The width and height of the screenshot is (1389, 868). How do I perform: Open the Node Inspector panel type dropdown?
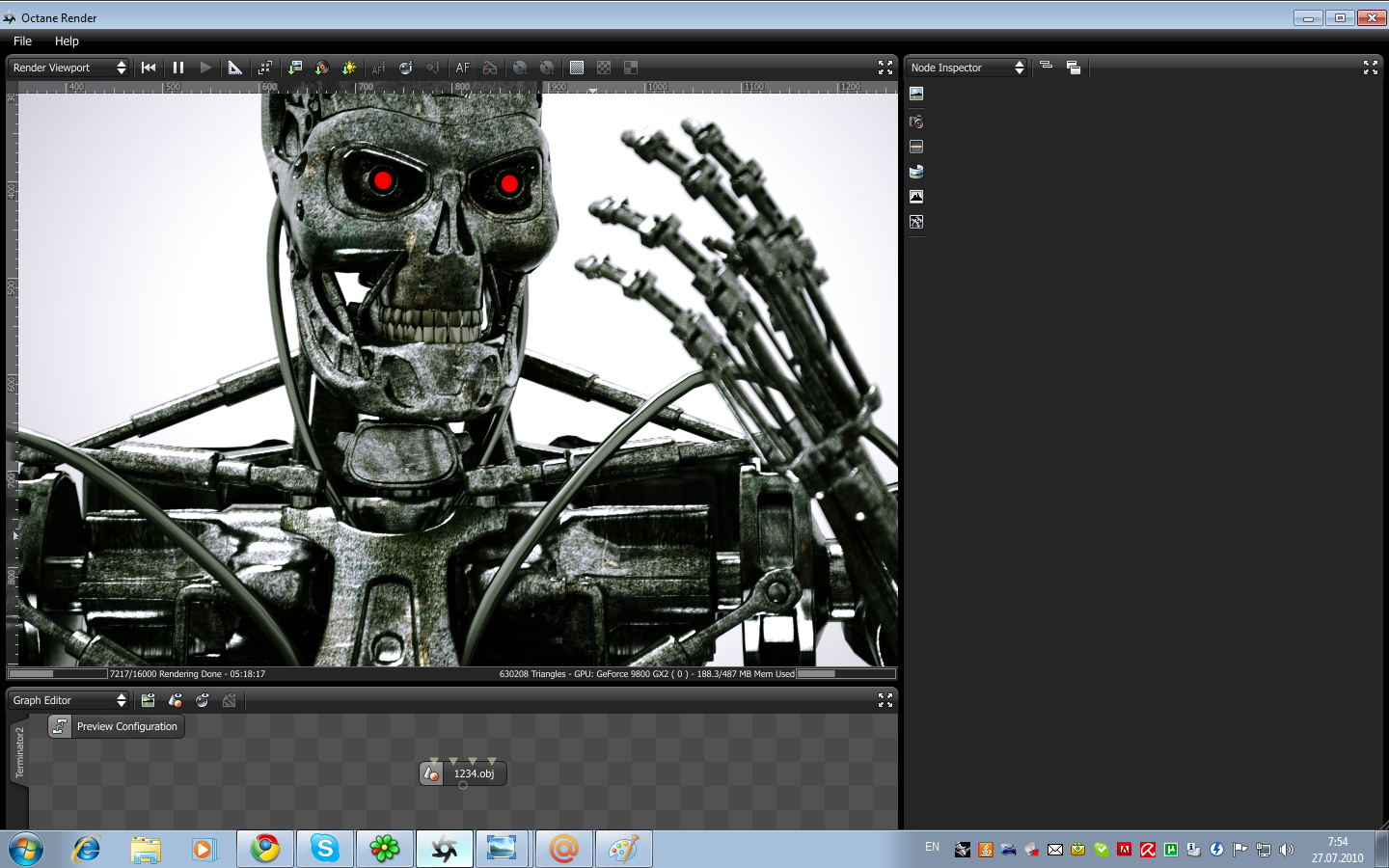coord(967,68)
